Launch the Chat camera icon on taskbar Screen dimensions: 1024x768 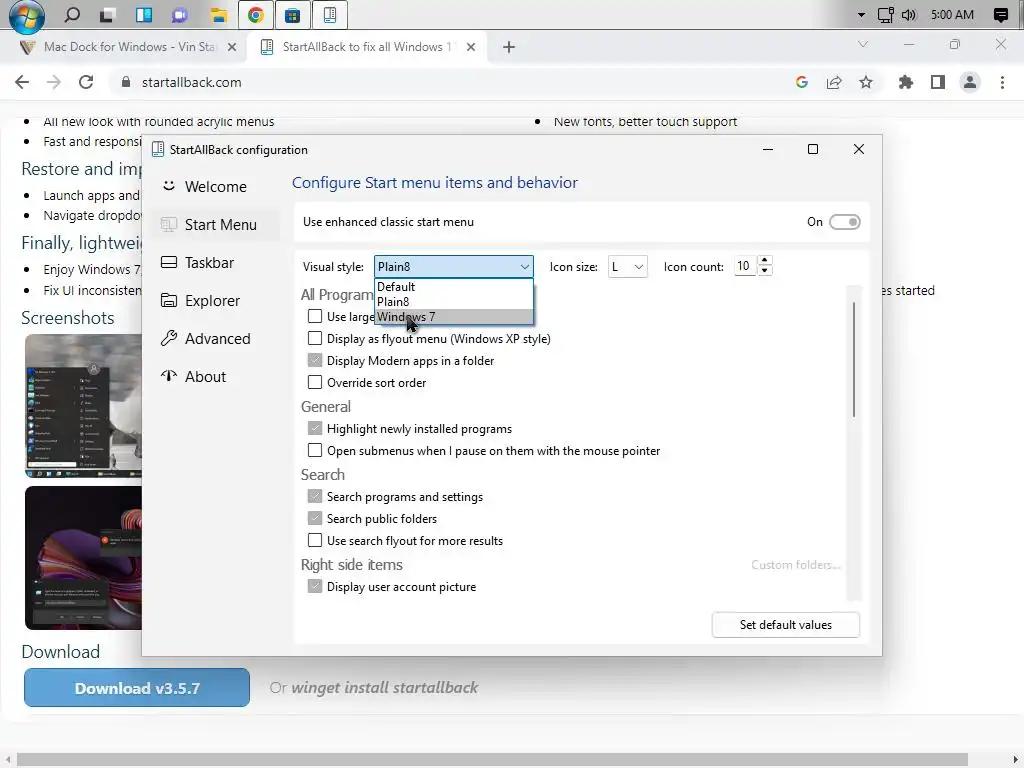180,14
